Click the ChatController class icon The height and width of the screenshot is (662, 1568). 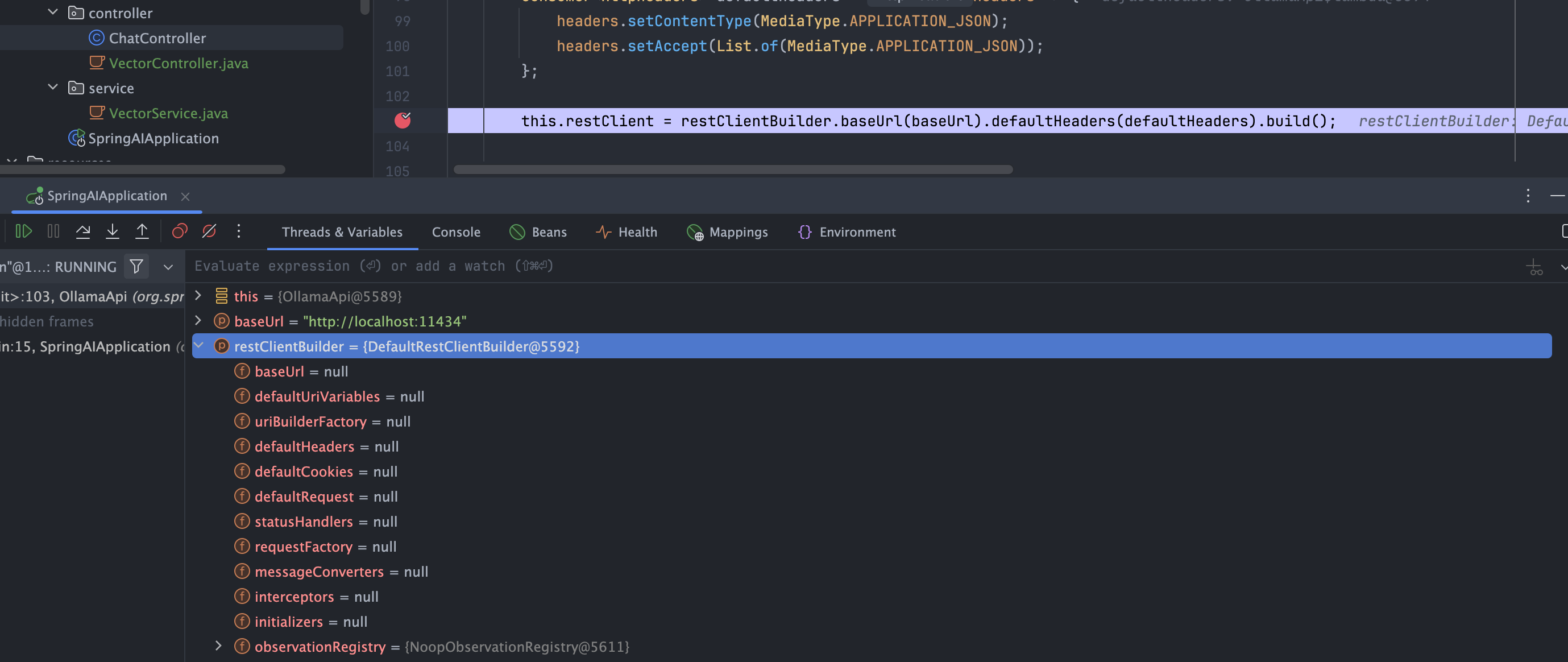[96, 38]
